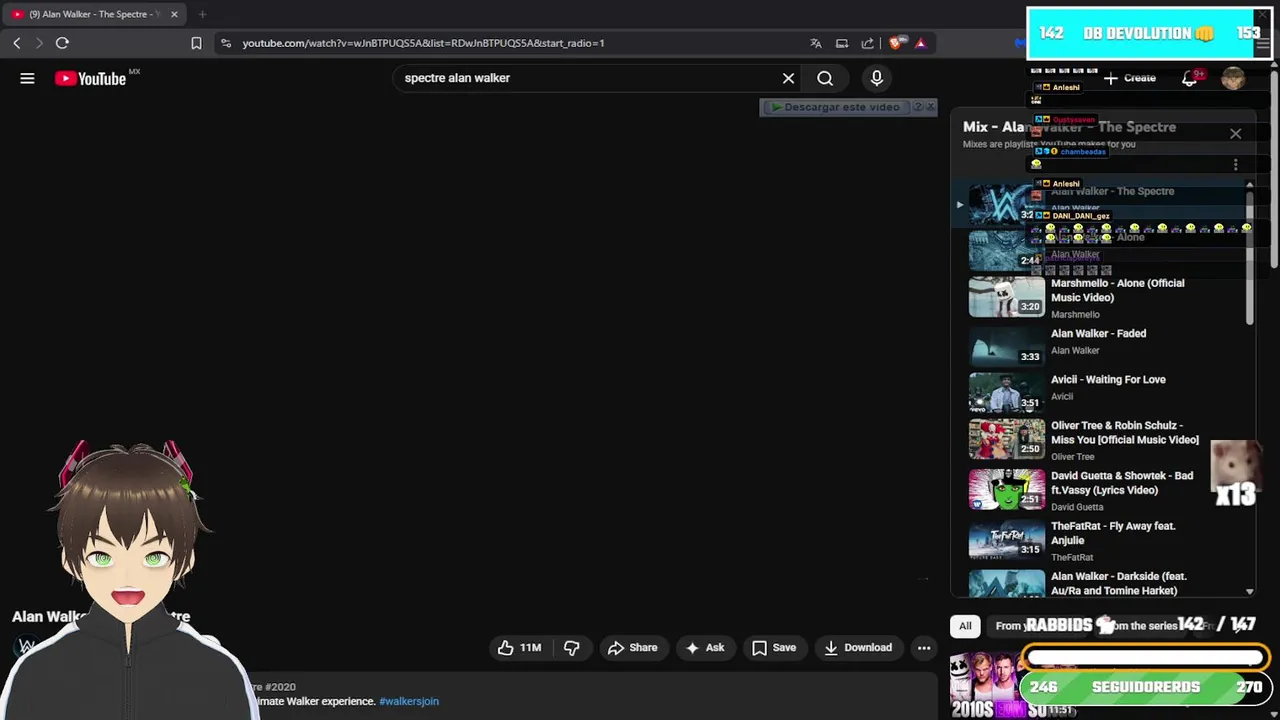The width and height of the screenshot is (1280, 720).
Task: Click TheFatRat thumbnail with 3:15 duration
Action: [x=1006, y=539]
